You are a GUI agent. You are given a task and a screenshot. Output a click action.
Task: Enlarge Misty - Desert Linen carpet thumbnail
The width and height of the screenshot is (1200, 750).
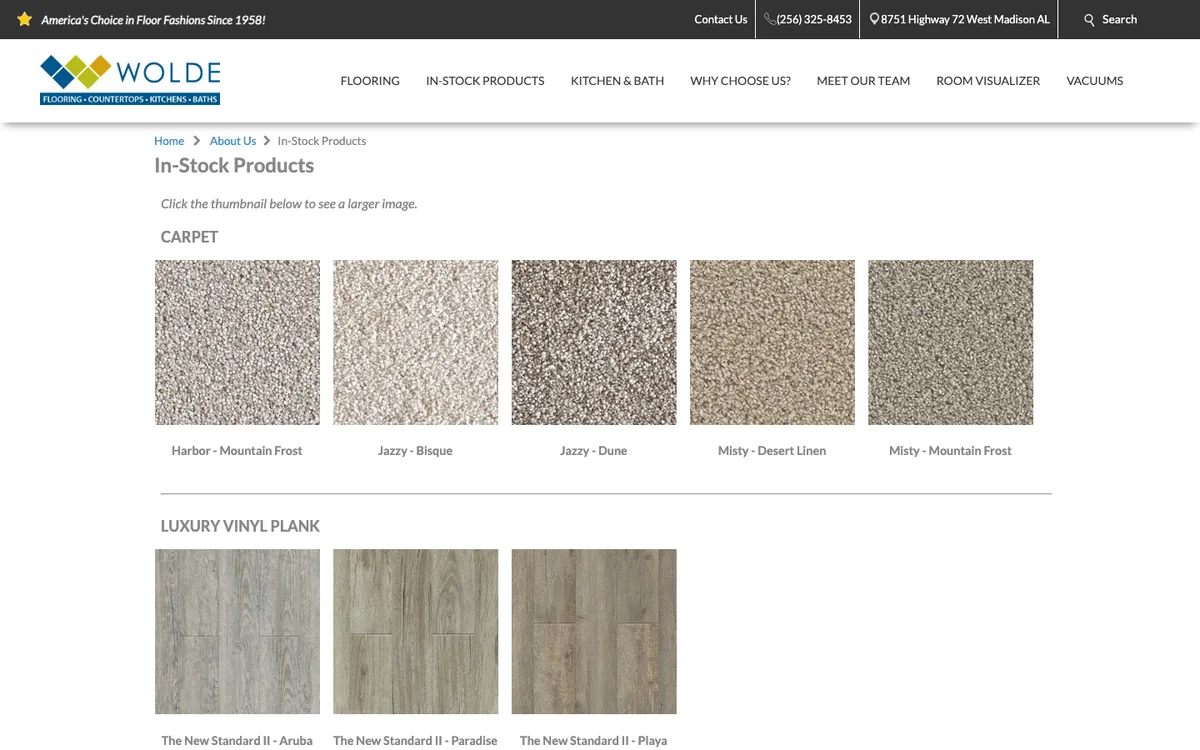pyautogui.click(x=772, y=343)
